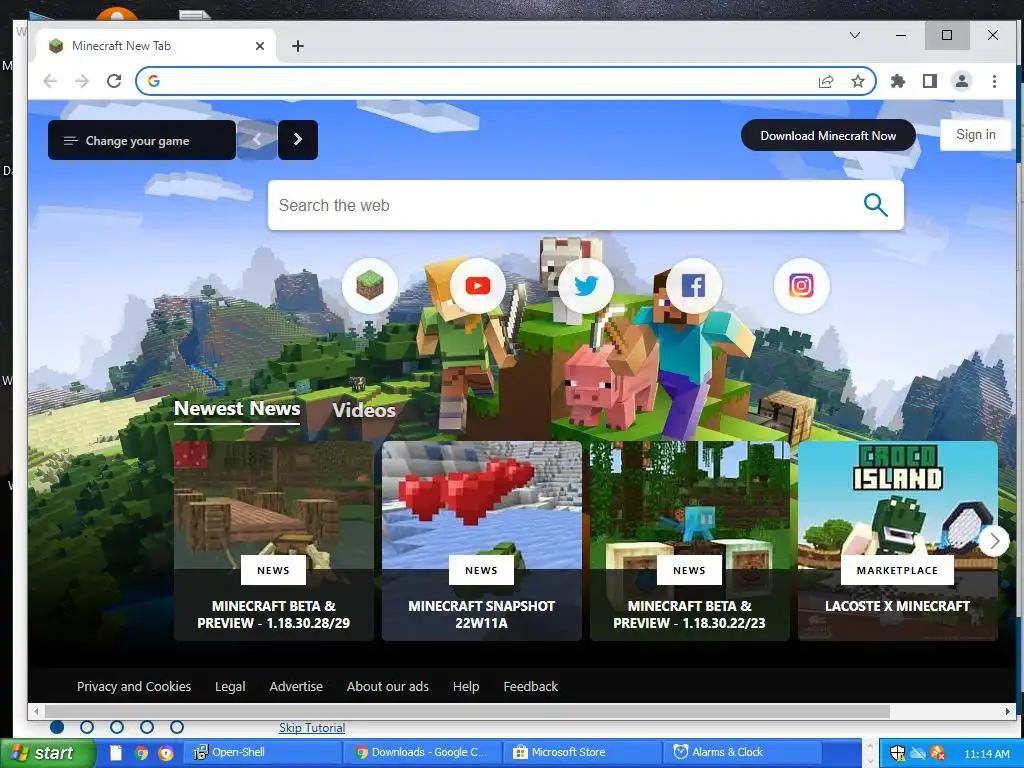Show next game with right chevron
The width and height of the screenshot is (1024, 768).
(x=298, y=140)
